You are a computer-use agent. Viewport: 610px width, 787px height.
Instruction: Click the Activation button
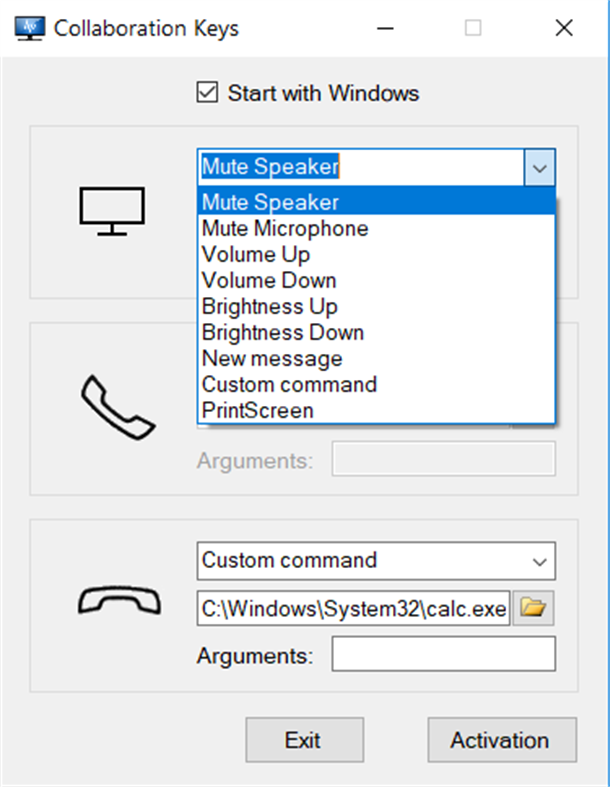click(501, 741)
